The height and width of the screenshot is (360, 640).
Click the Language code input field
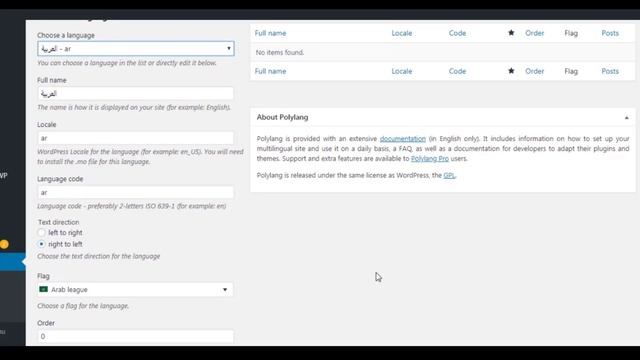click(136, 192)
